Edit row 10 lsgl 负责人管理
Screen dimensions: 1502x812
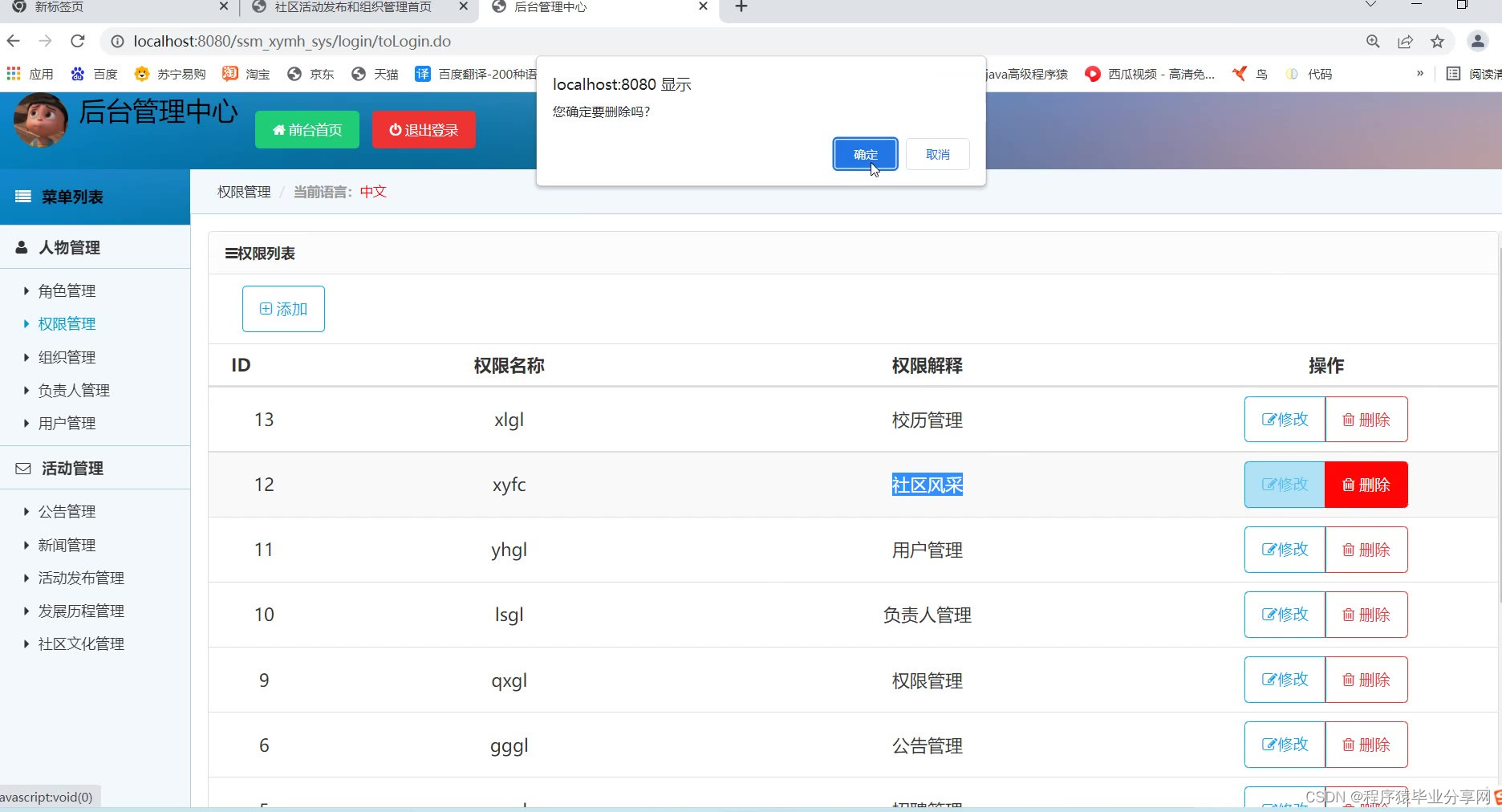coord(1285,615)
